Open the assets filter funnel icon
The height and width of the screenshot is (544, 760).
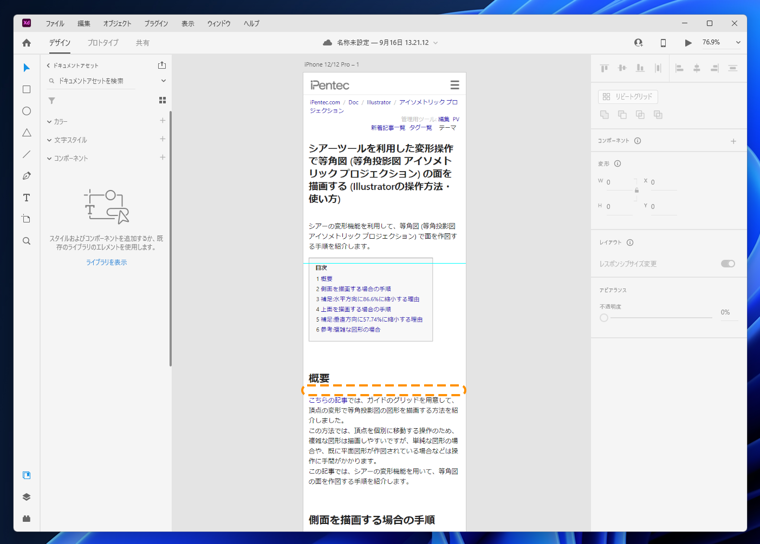51,100
